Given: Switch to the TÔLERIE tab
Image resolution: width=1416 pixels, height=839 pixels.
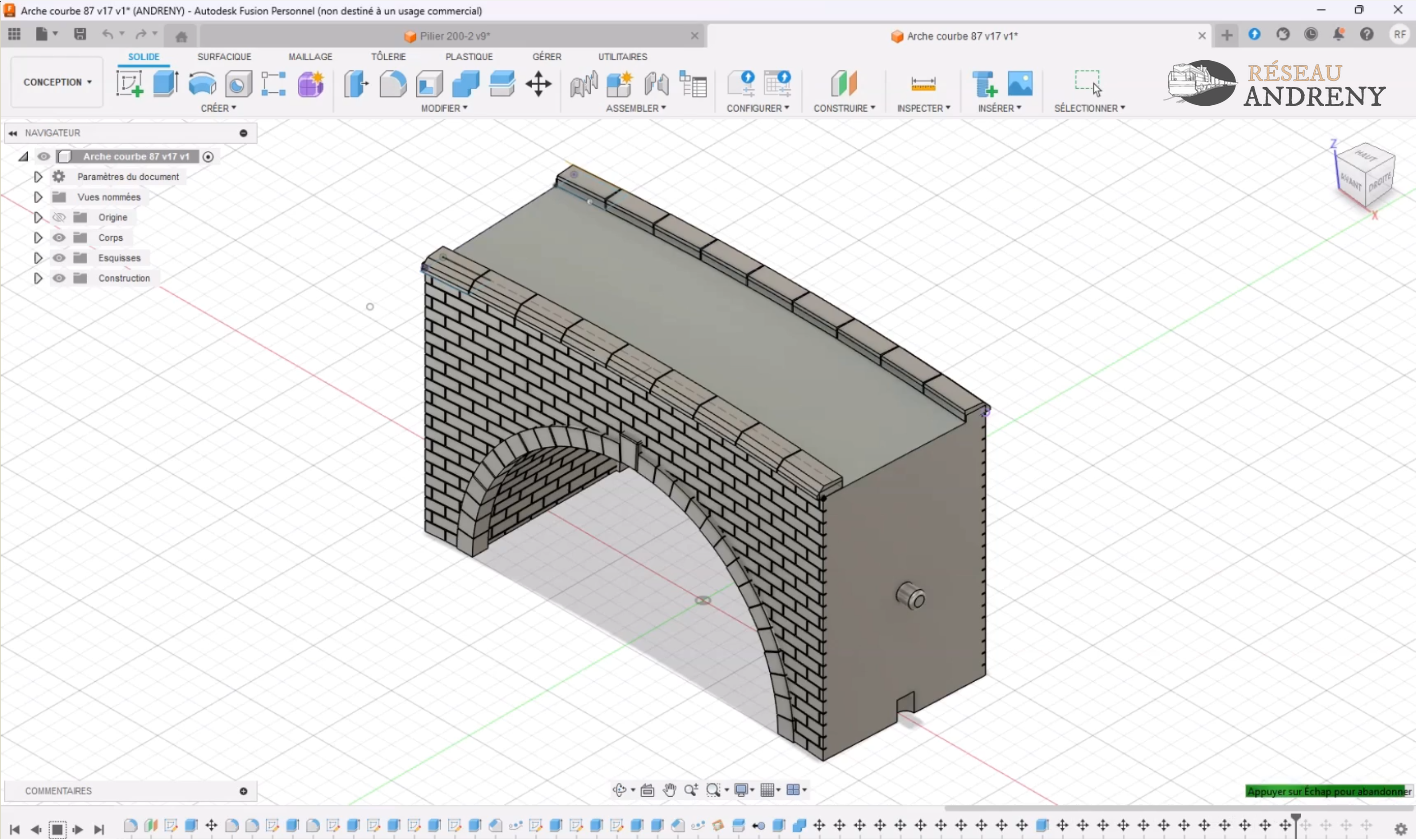Looking at the screenshot, I should 388,57.
